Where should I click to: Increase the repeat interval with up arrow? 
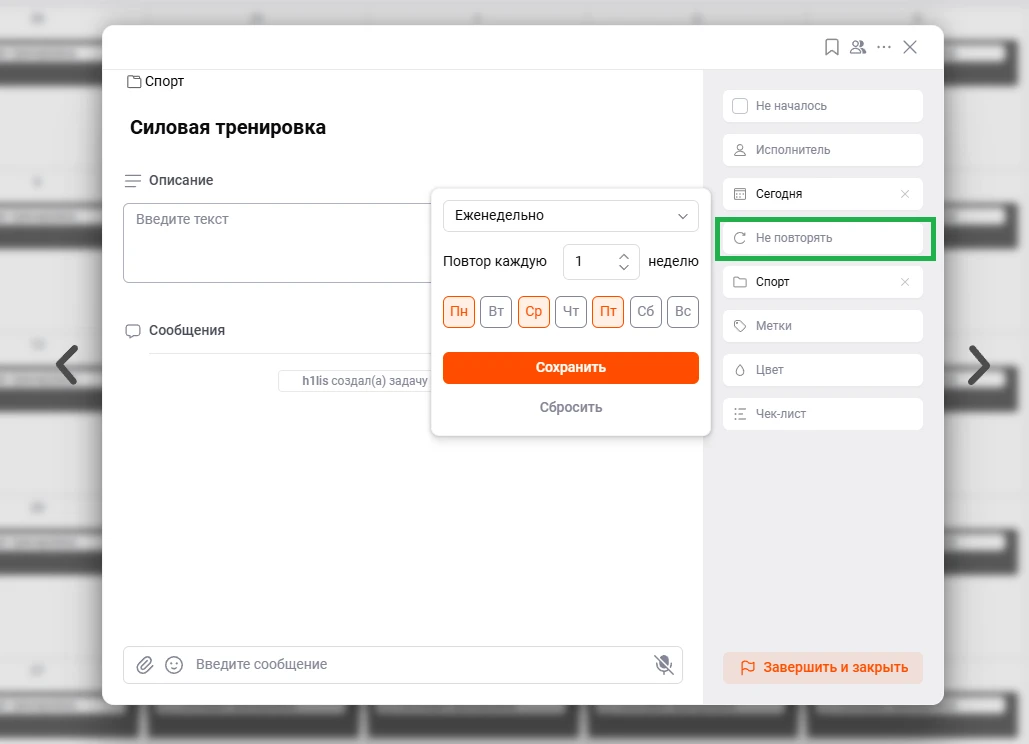(x=624, y=255)
